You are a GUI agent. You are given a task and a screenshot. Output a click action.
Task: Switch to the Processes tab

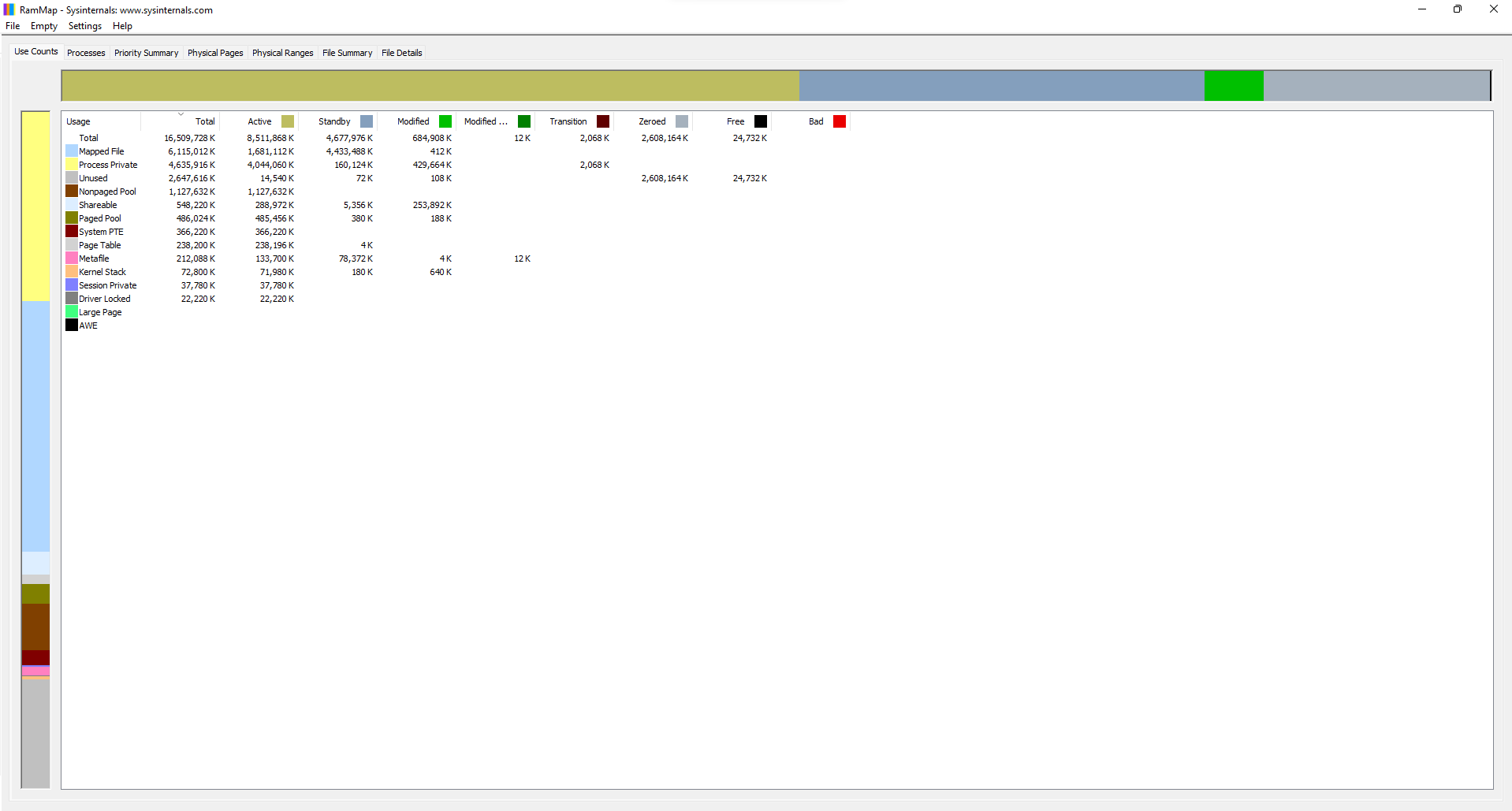[x=86, y=53]
